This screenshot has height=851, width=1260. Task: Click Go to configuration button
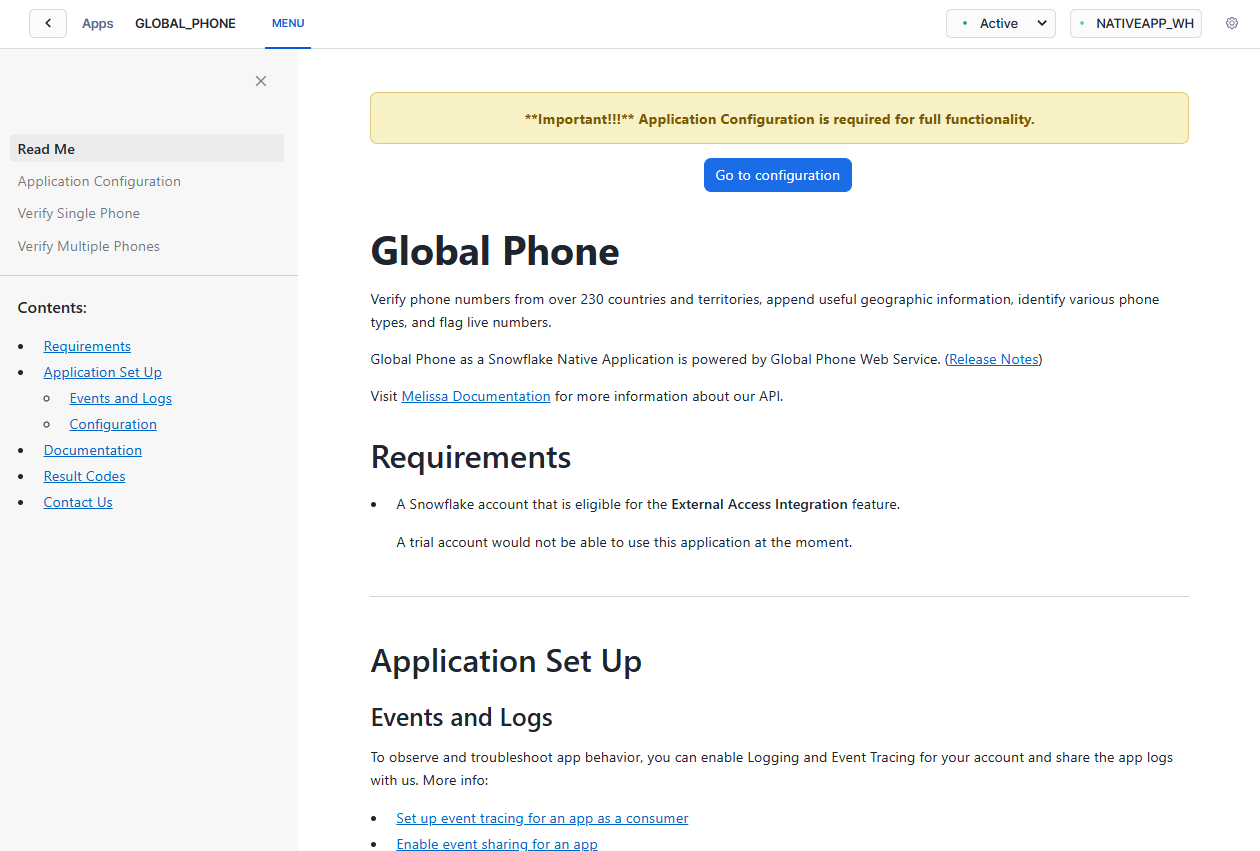pos(778,175)
